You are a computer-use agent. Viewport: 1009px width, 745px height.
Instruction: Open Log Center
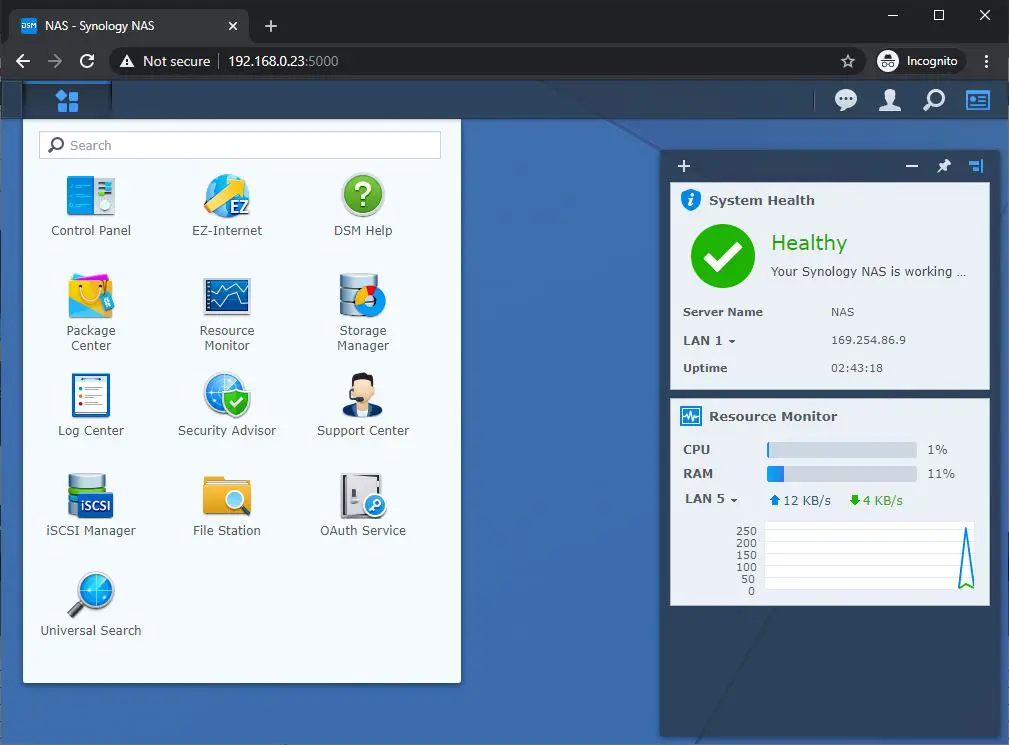point(91,405)
